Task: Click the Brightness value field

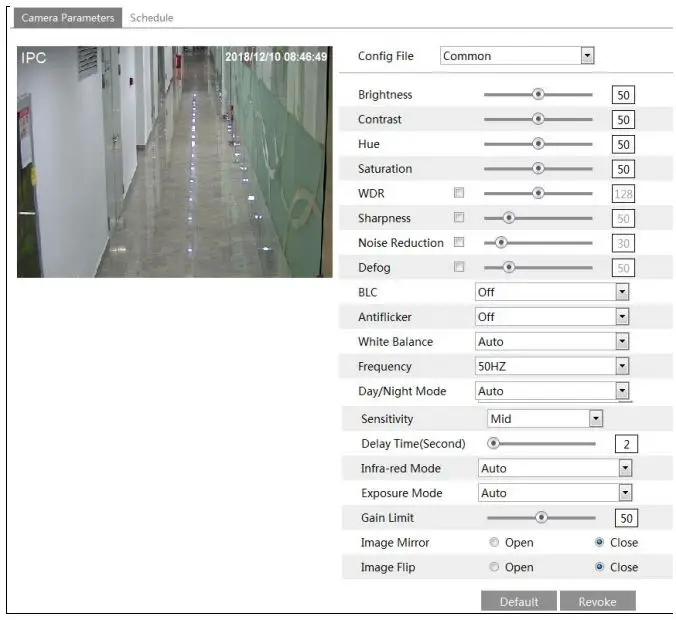Action: pyautogui.click(x=623, y=95)
